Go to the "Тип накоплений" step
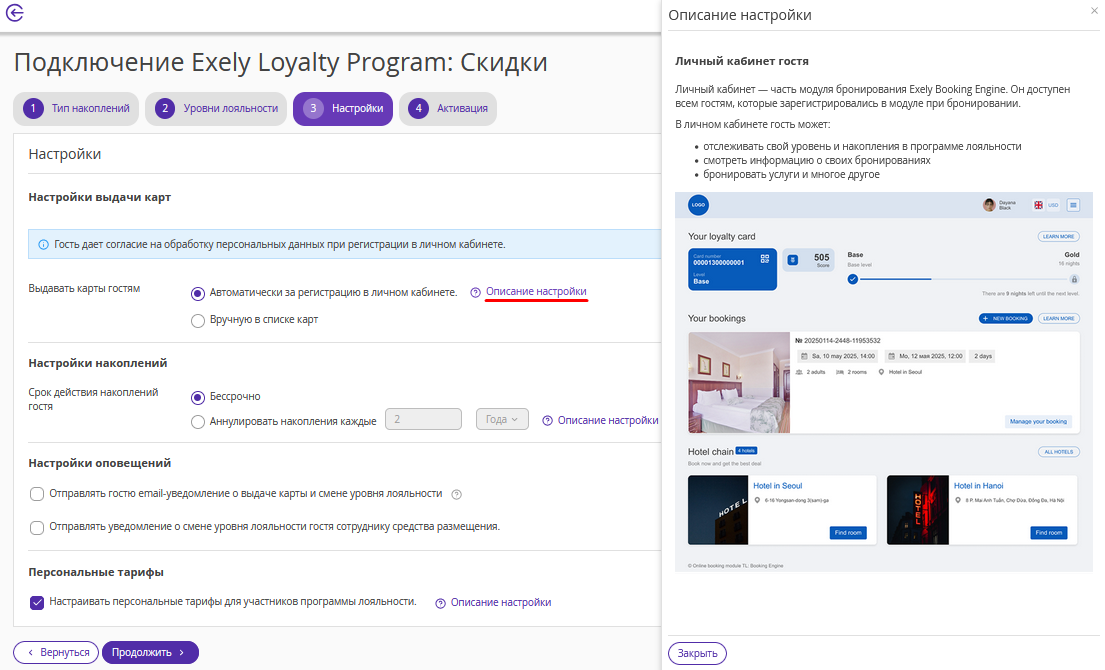The height and width of the screenshot is (670, 1105). (76, 108)
